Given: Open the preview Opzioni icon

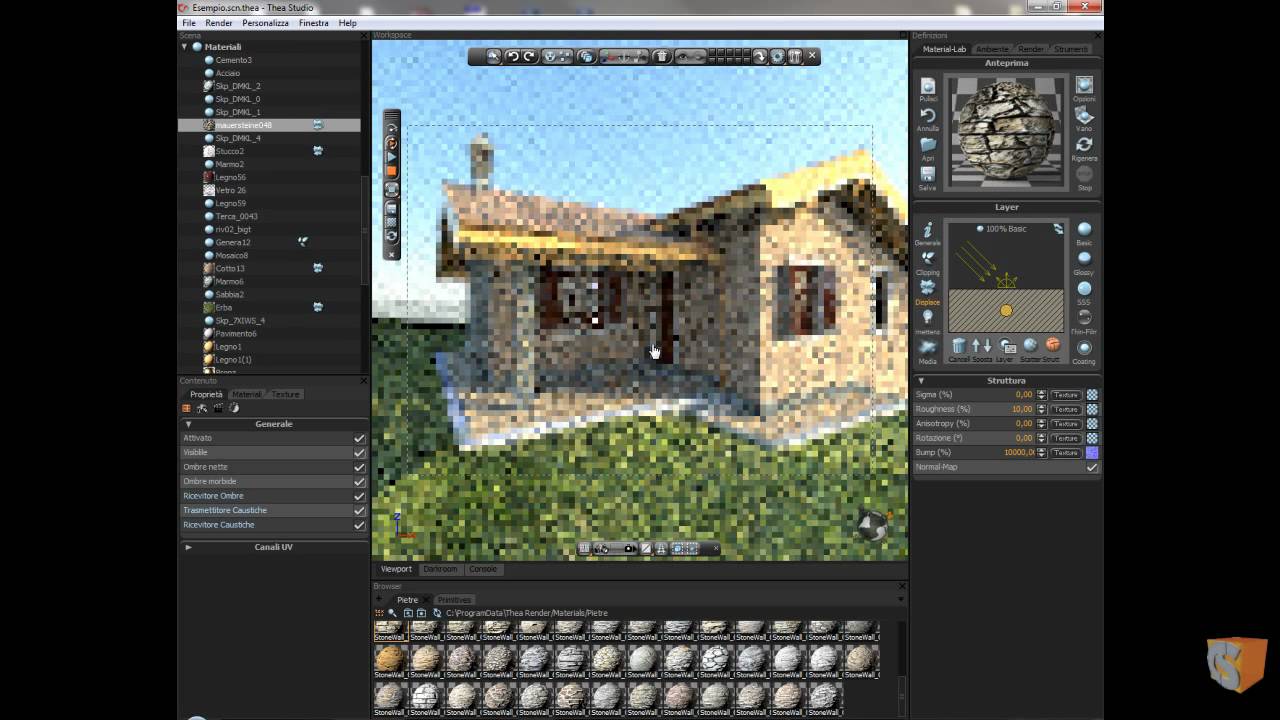Looking at the screenshot, I should [1084, 85].
